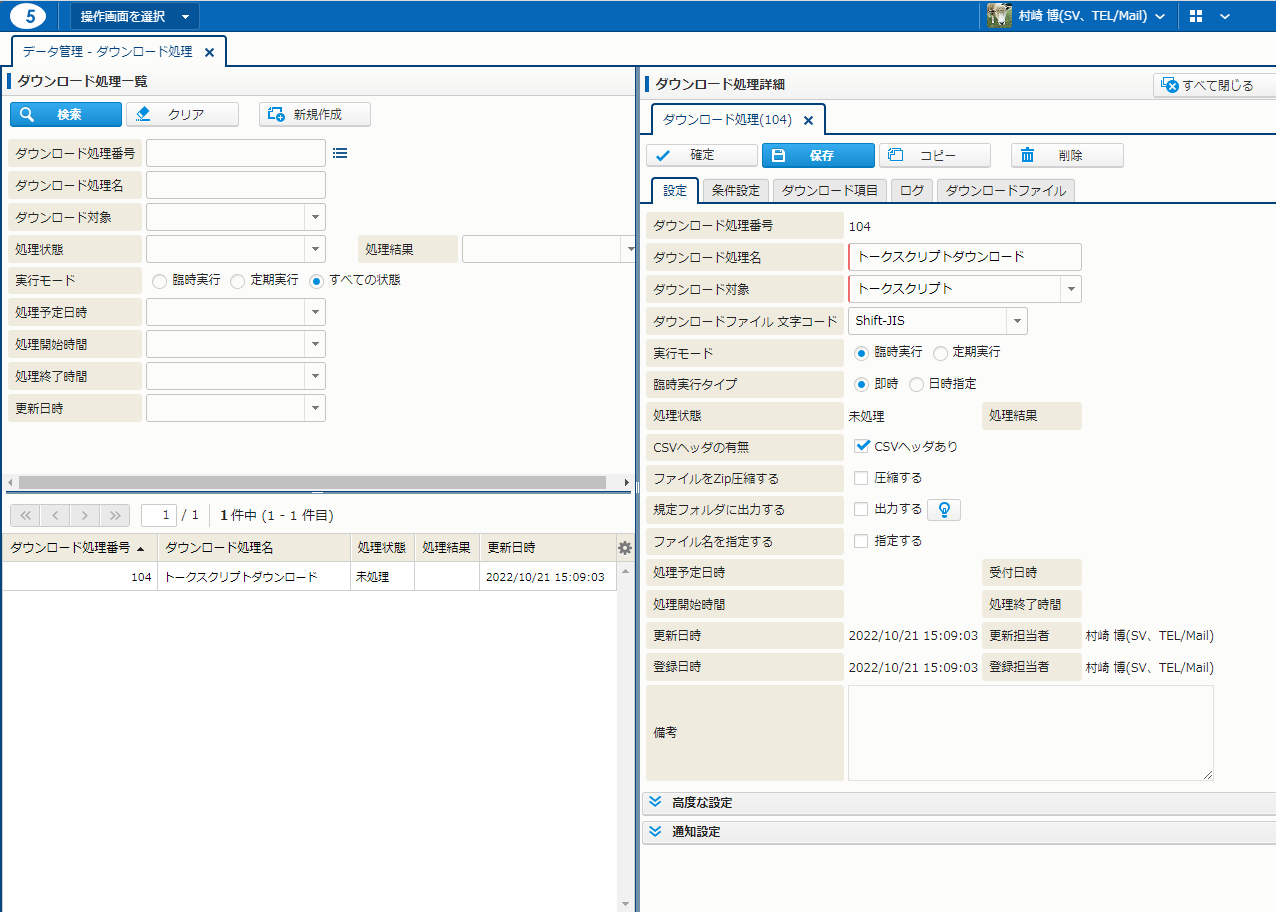This screenshot has height=912, width=1276.
Task: Enable the 圧縮する checkbox
Action: [x=861, y=478]
